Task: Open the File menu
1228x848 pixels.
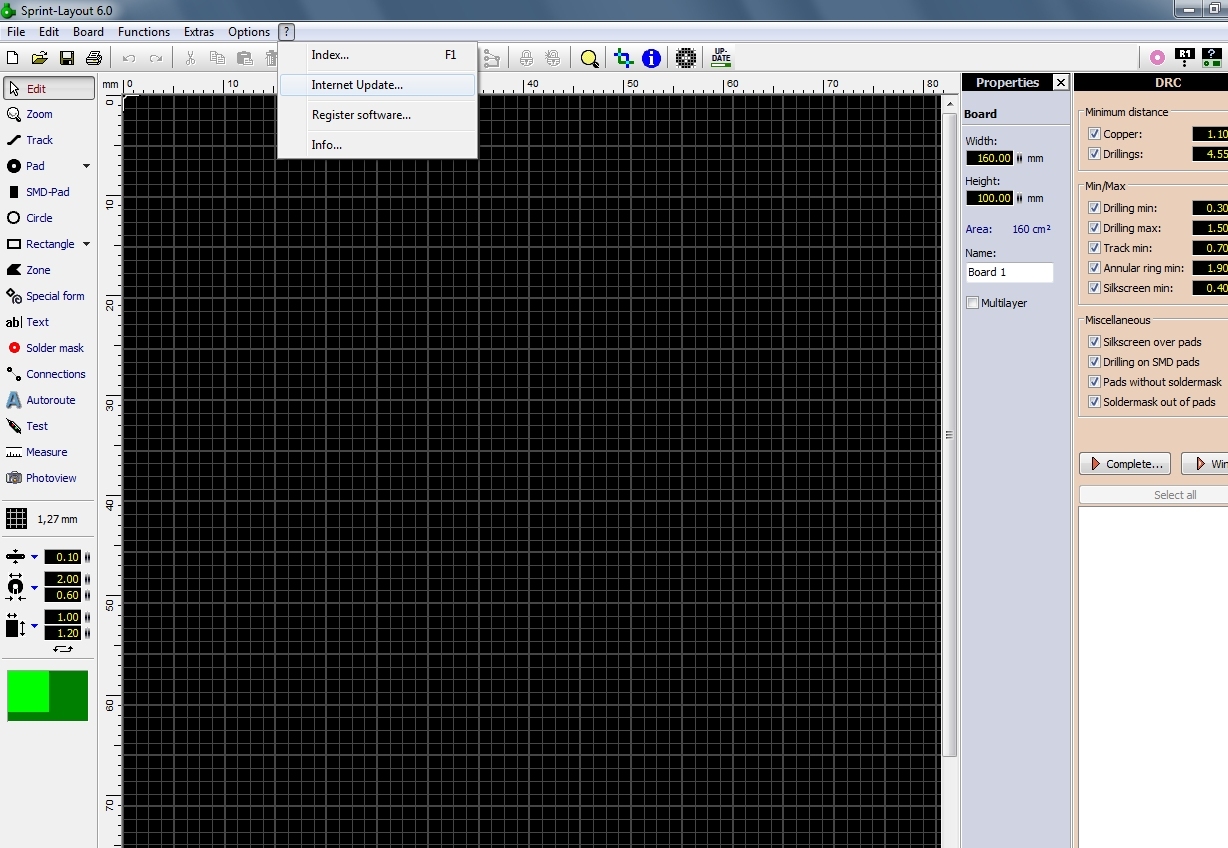Action: click(x=16, y=32)
